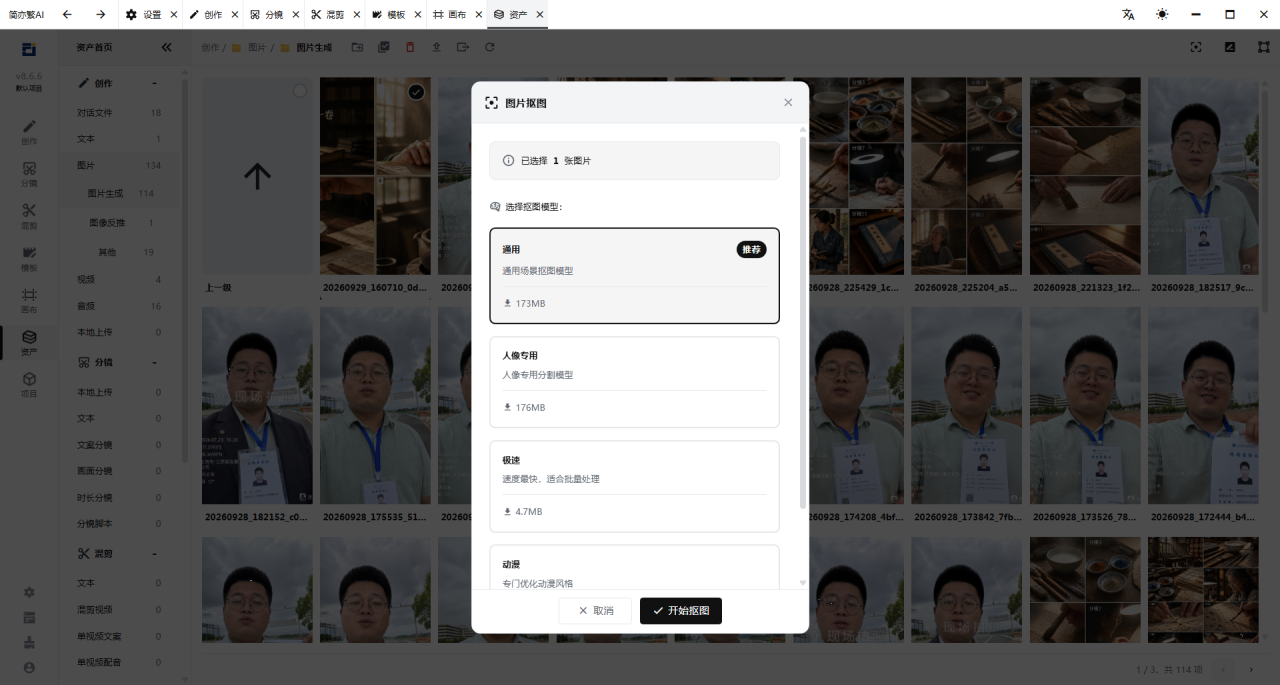Viewport: 1280px width, 685px height.
Task: Click the 上一级 up-arrow folder tile
Action: (x=257, y=176)
